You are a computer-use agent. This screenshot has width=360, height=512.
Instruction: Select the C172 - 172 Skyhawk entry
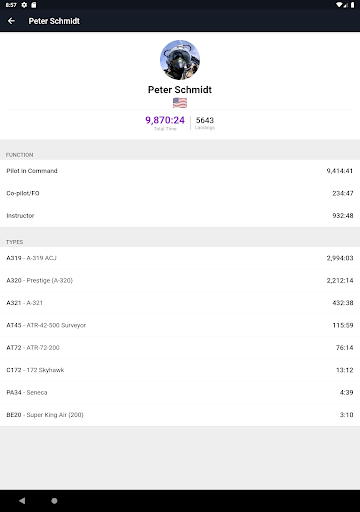coord(180,370)
